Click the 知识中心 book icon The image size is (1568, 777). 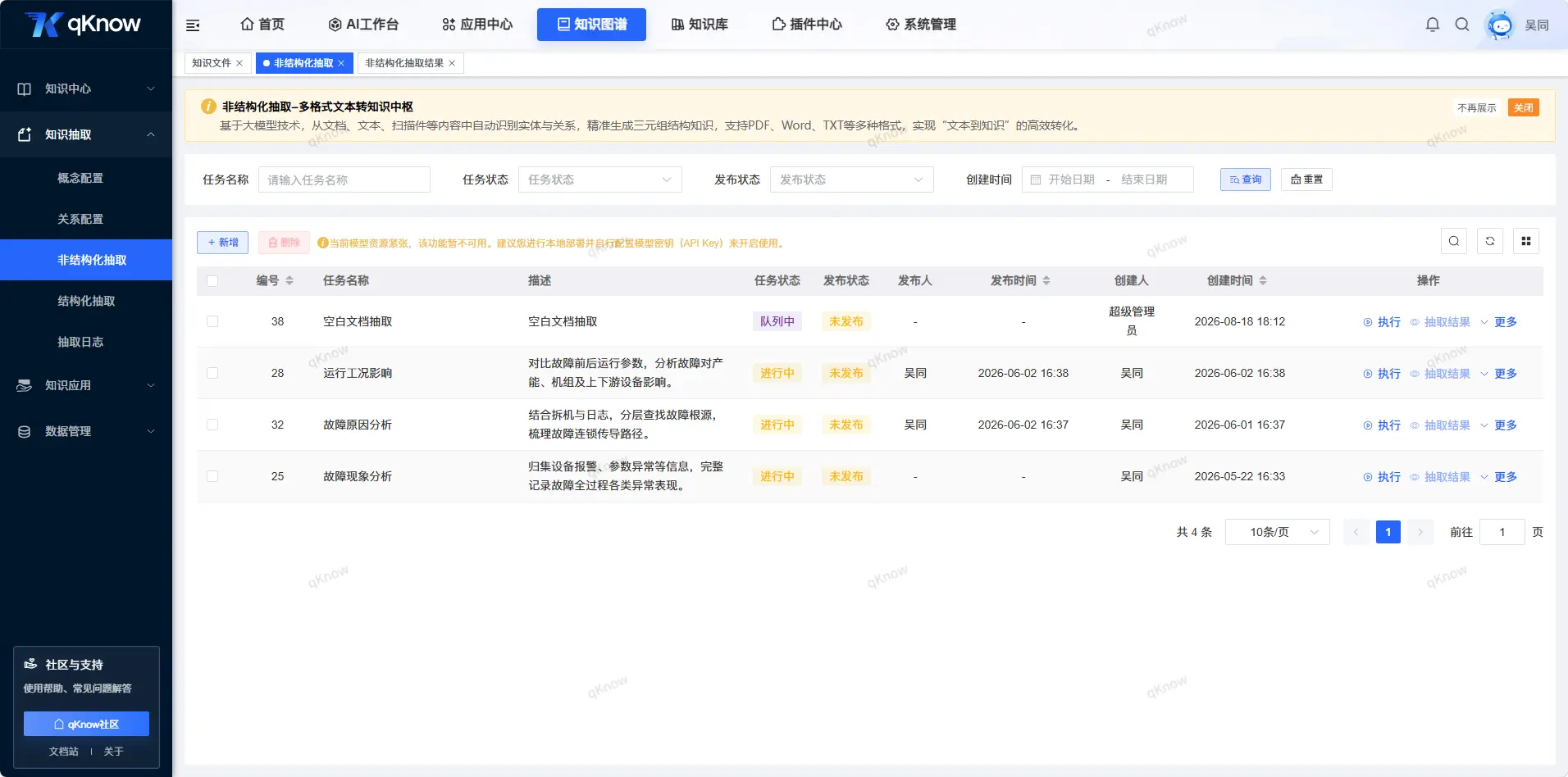point(25,89)
